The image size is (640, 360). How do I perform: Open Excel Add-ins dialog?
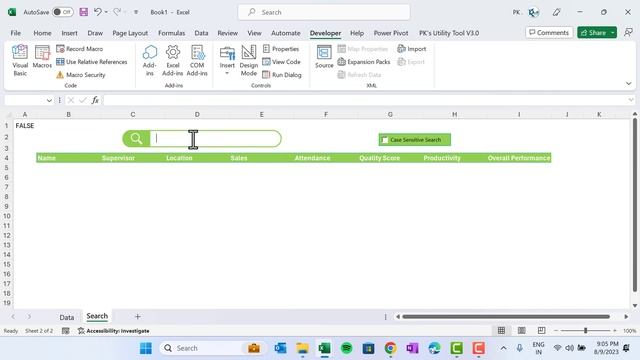tap(173, 61)
